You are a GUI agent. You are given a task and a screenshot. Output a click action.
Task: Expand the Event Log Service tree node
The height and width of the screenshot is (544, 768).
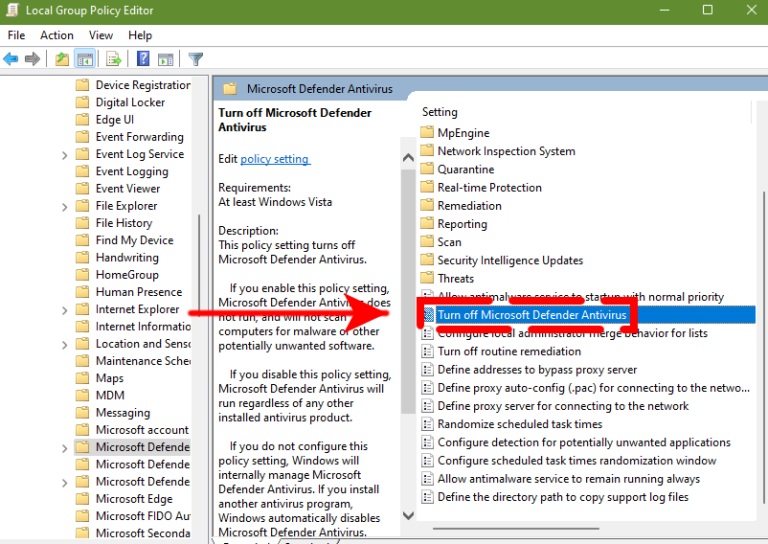point(65,156)
